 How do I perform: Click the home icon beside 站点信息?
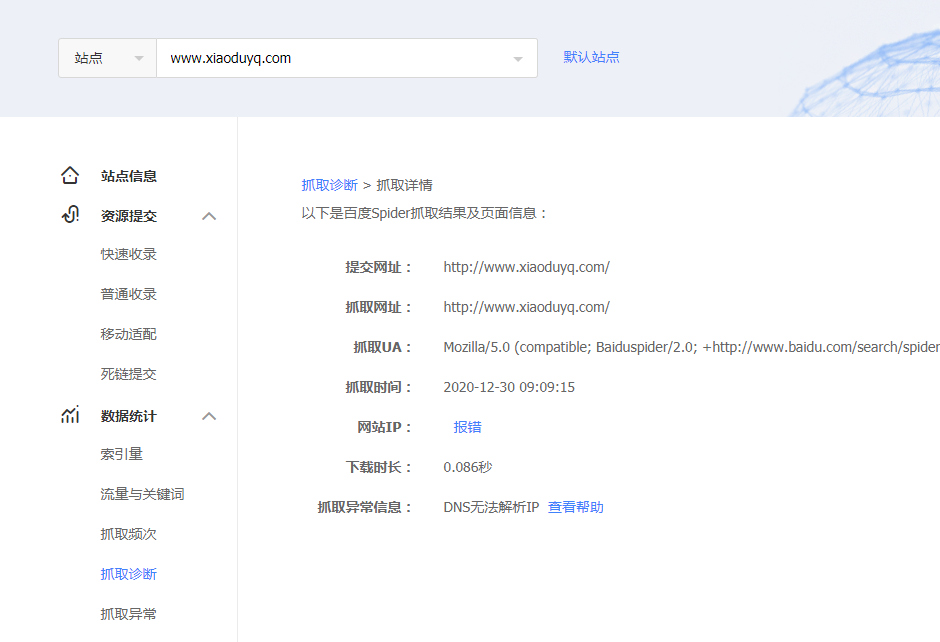69,174
